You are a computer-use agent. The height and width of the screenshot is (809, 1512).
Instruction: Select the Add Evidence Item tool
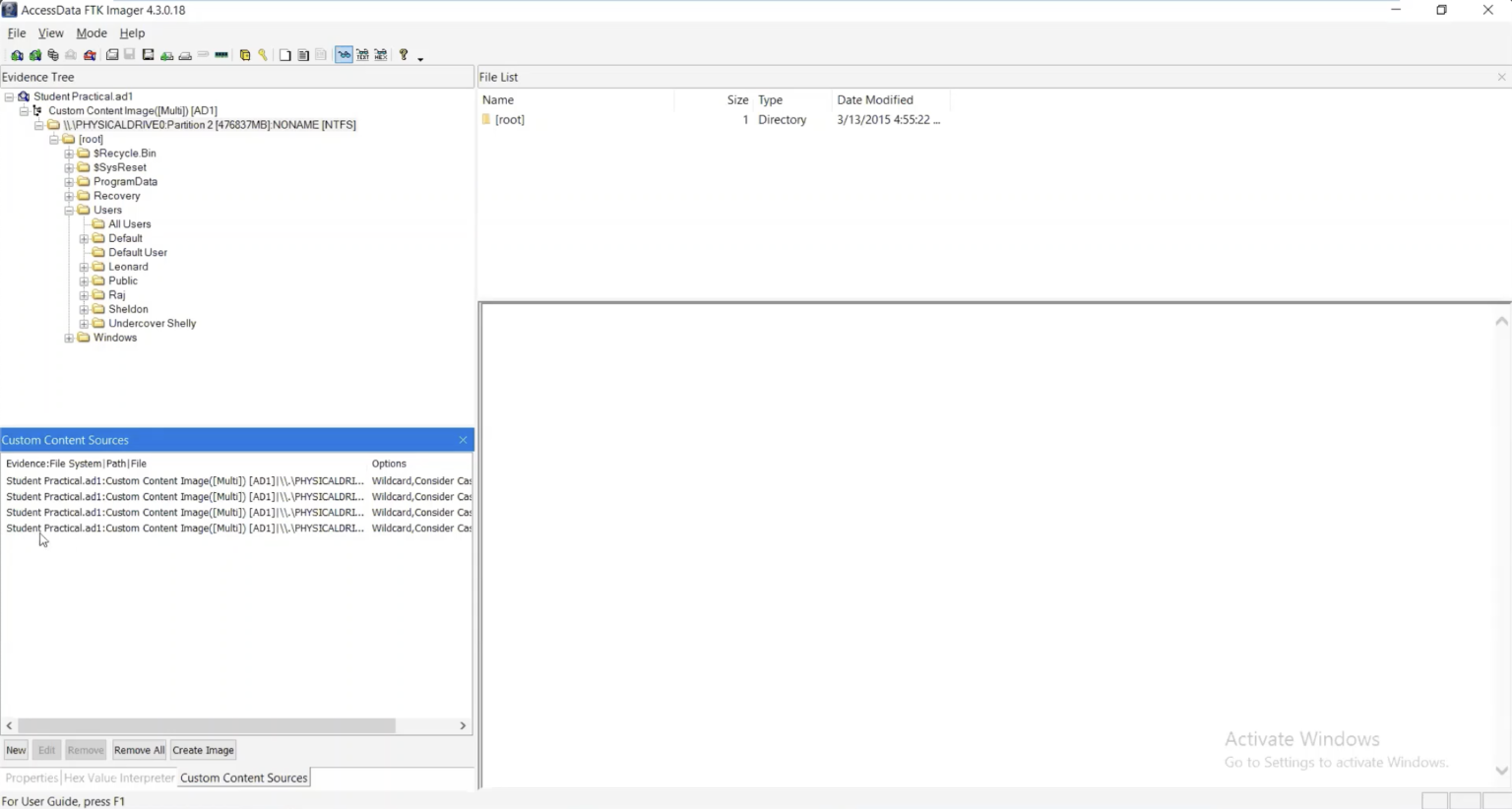tap(16, 55)
